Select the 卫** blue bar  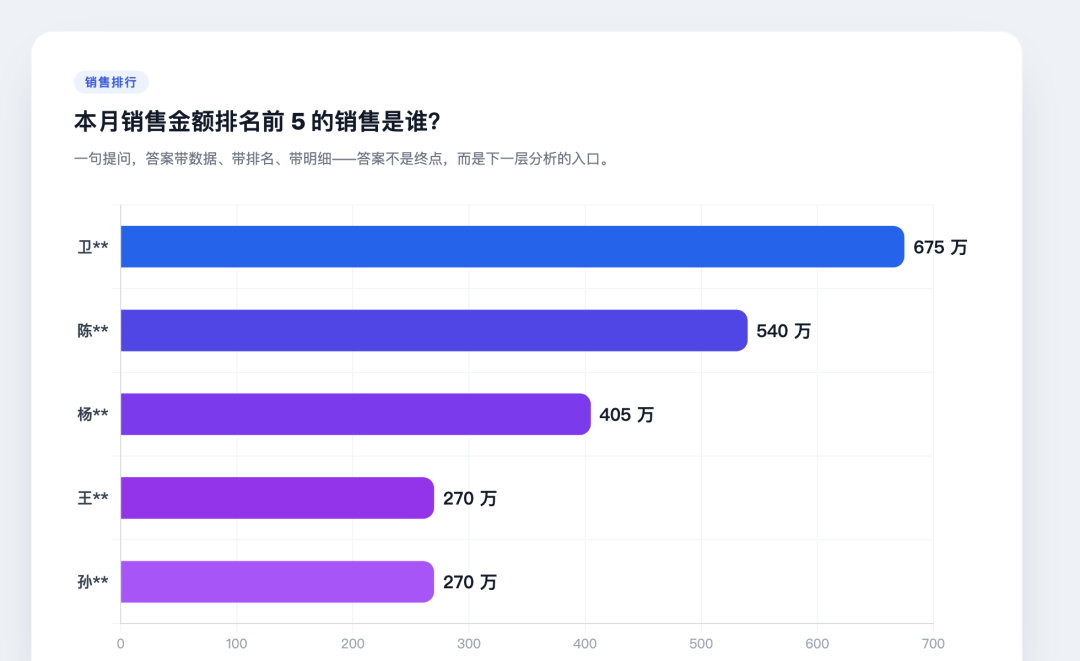512,246
